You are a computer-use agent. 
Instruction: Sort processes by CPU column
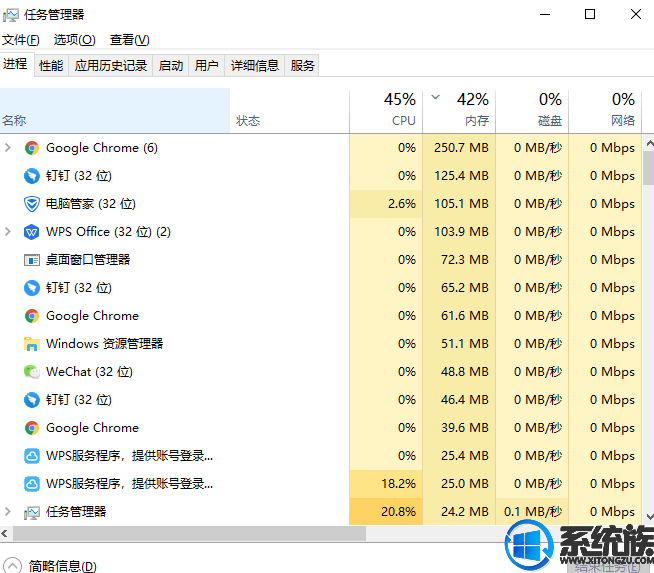coord(386,111)
